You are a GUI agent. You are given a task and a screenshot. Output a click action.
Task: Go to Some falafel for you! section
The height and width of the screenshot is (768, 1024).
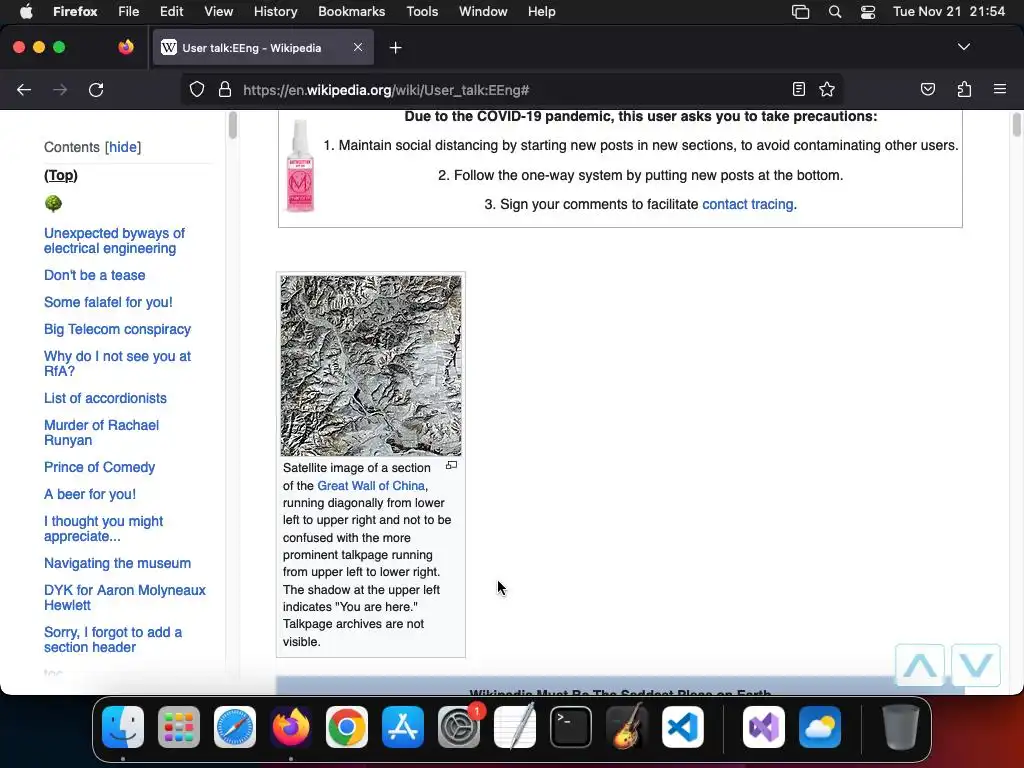click(x=108, y=302)
